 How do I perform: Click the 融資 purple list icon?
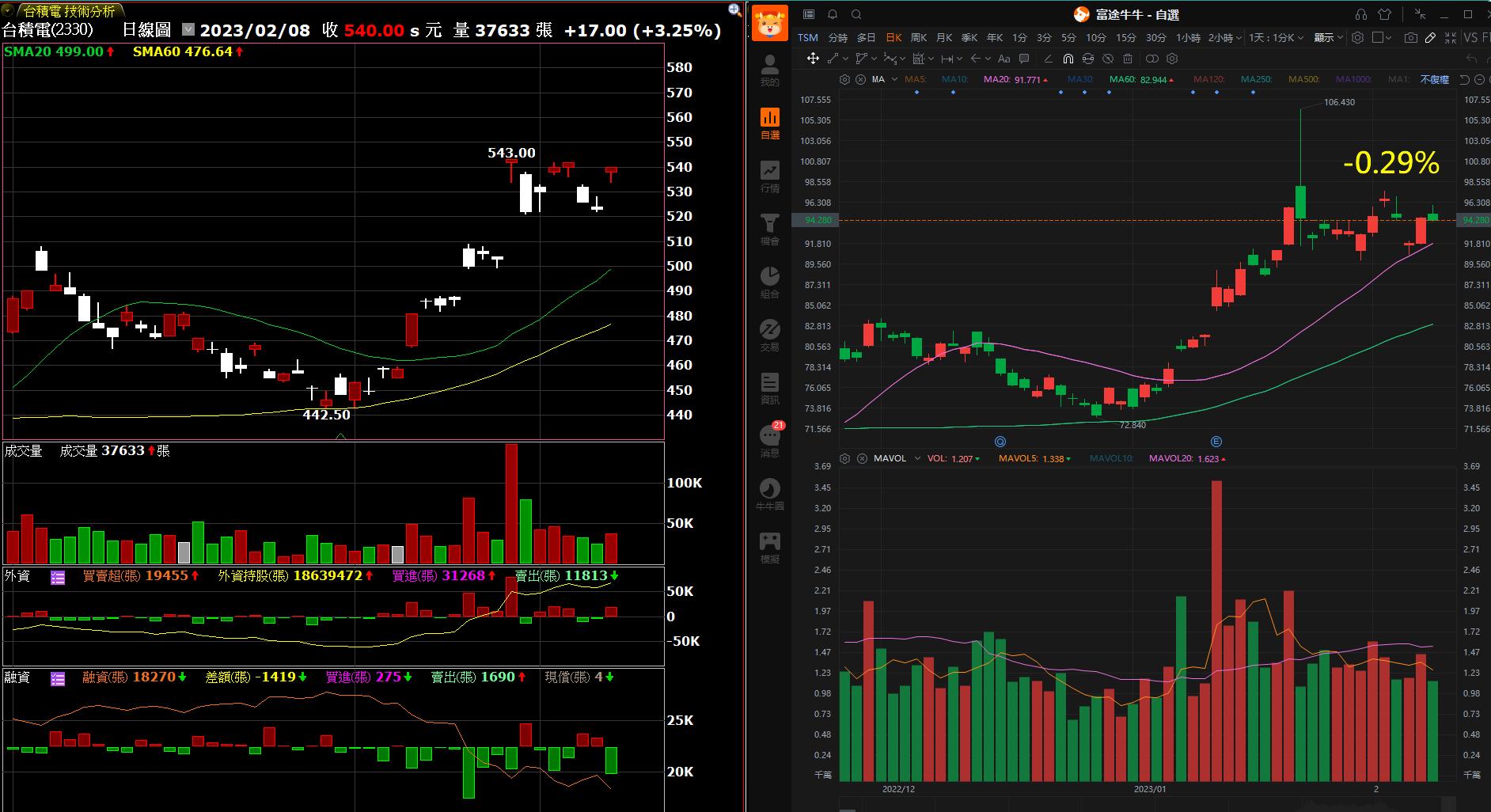point(58,679)
